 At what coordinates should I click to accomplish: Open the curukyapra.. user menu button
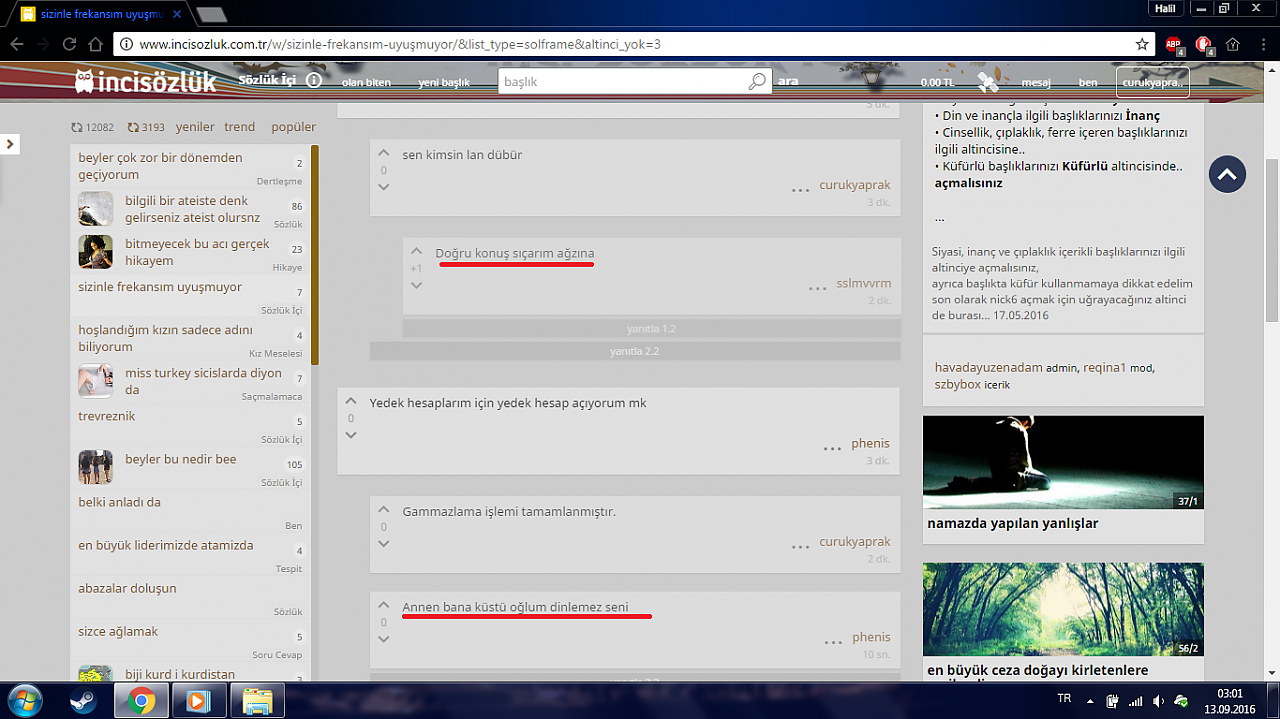pyautogui.click(x=1153, y=82)
